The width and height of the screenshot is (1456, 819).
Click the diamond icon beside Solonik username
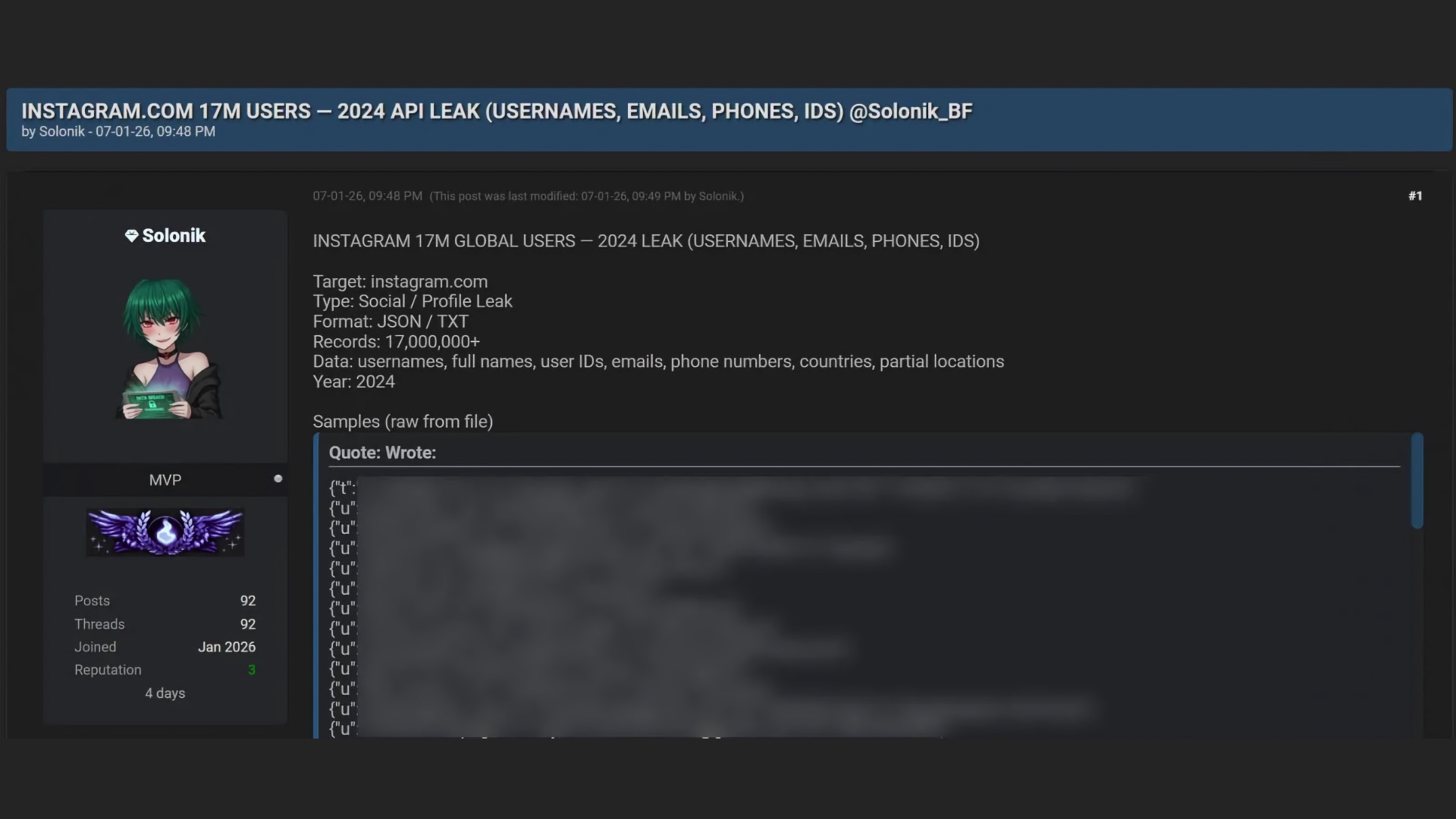coord(131,236)
